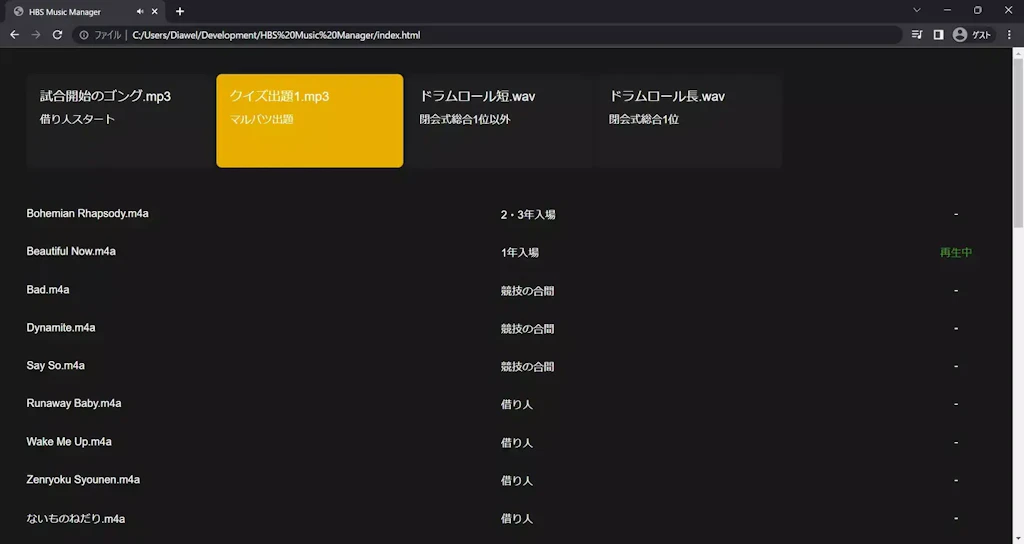The height and width of the screenshot is (544, 1024).
Task: Maximize the browser window
Action: click(x=978, y=10)
